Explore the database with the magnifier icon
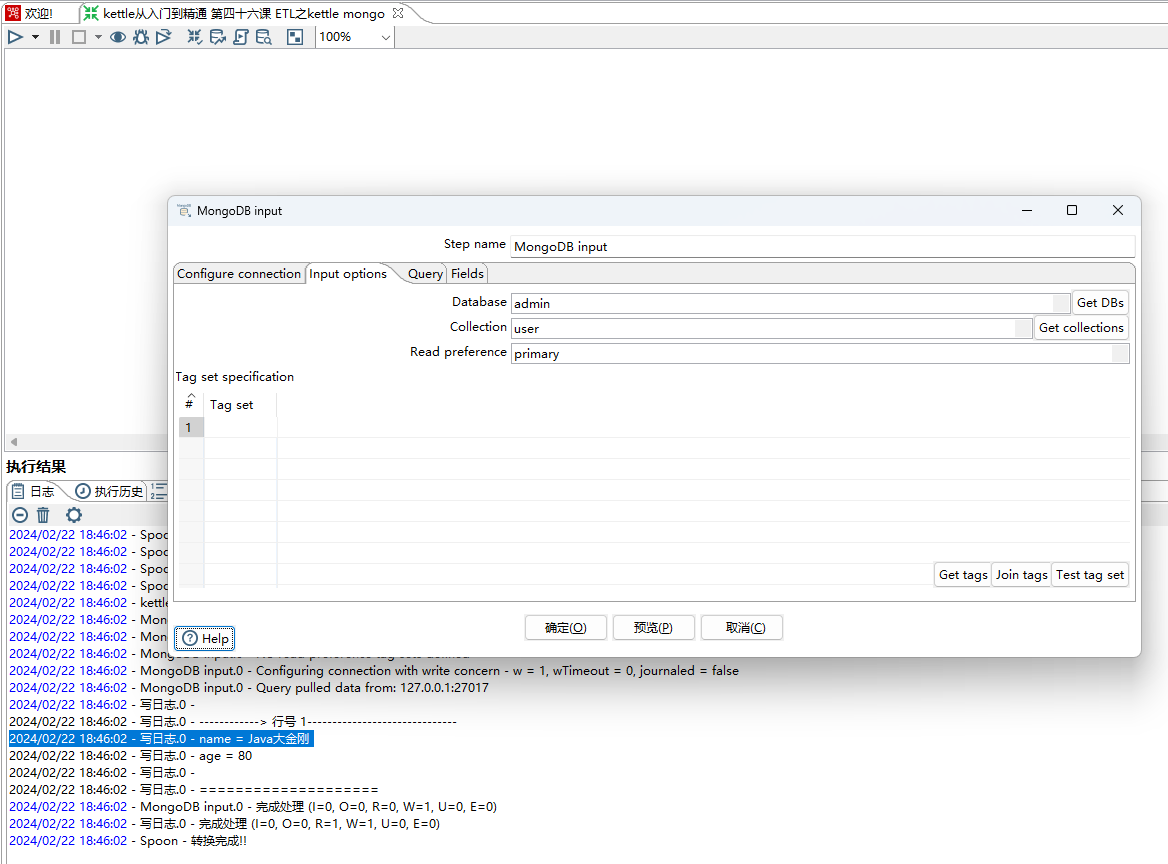This screenshot has height=864, width=1168. (262, 37)
